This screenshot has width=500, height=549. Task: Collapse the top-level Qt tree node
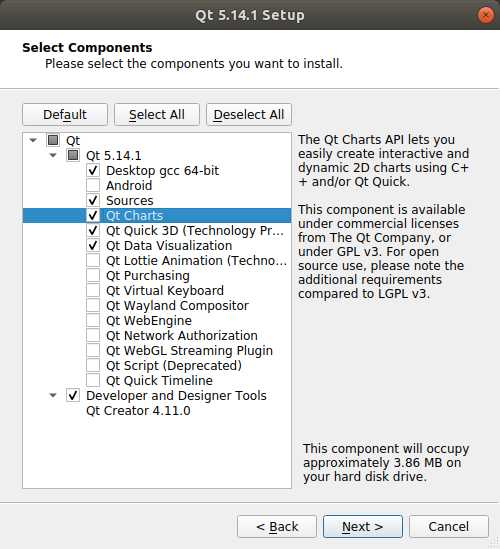pos(33,140)
